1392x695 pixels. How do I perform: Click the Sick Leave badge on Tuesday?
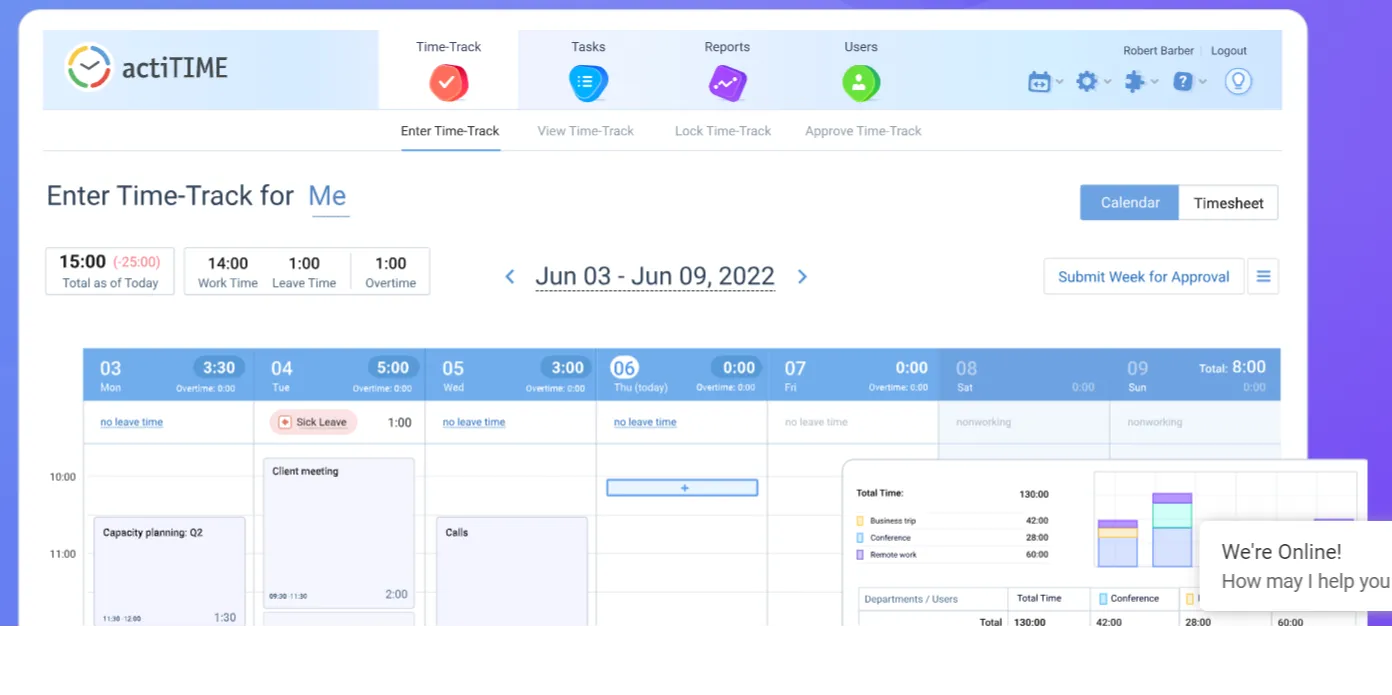click(x=313, y=422)
